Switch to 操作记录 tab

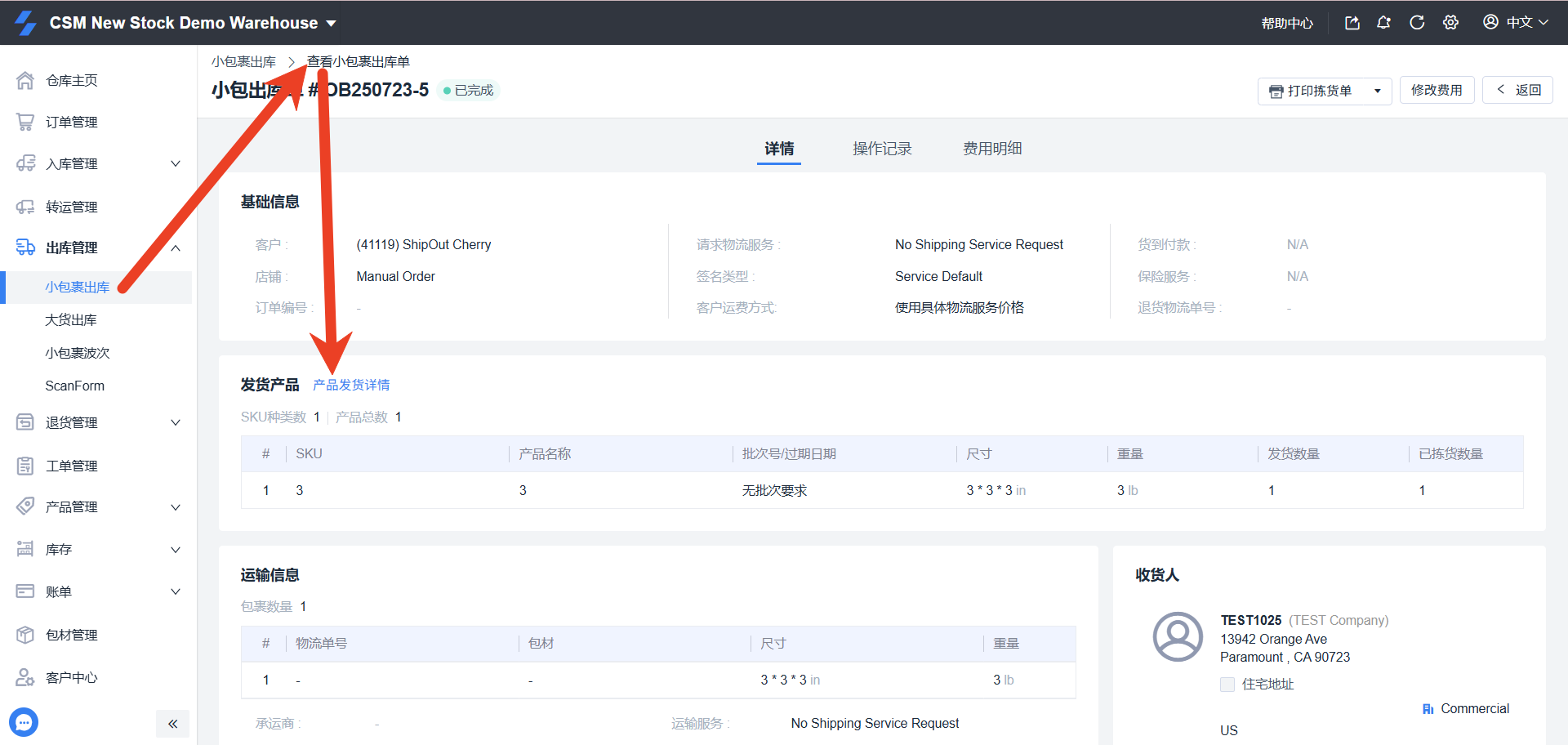point(882,149)
